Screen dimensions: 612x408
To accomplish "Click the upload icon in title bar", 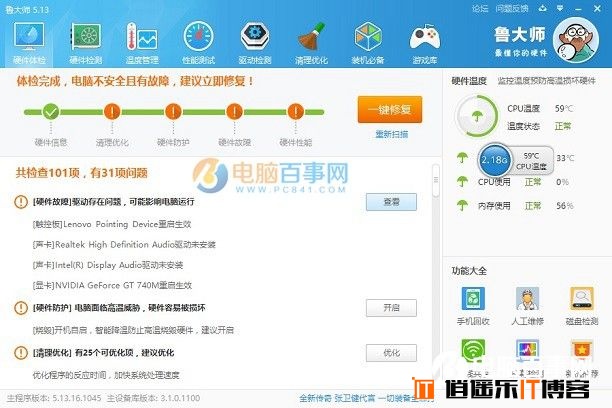I will pyautogui.click(x=543, y=8).
